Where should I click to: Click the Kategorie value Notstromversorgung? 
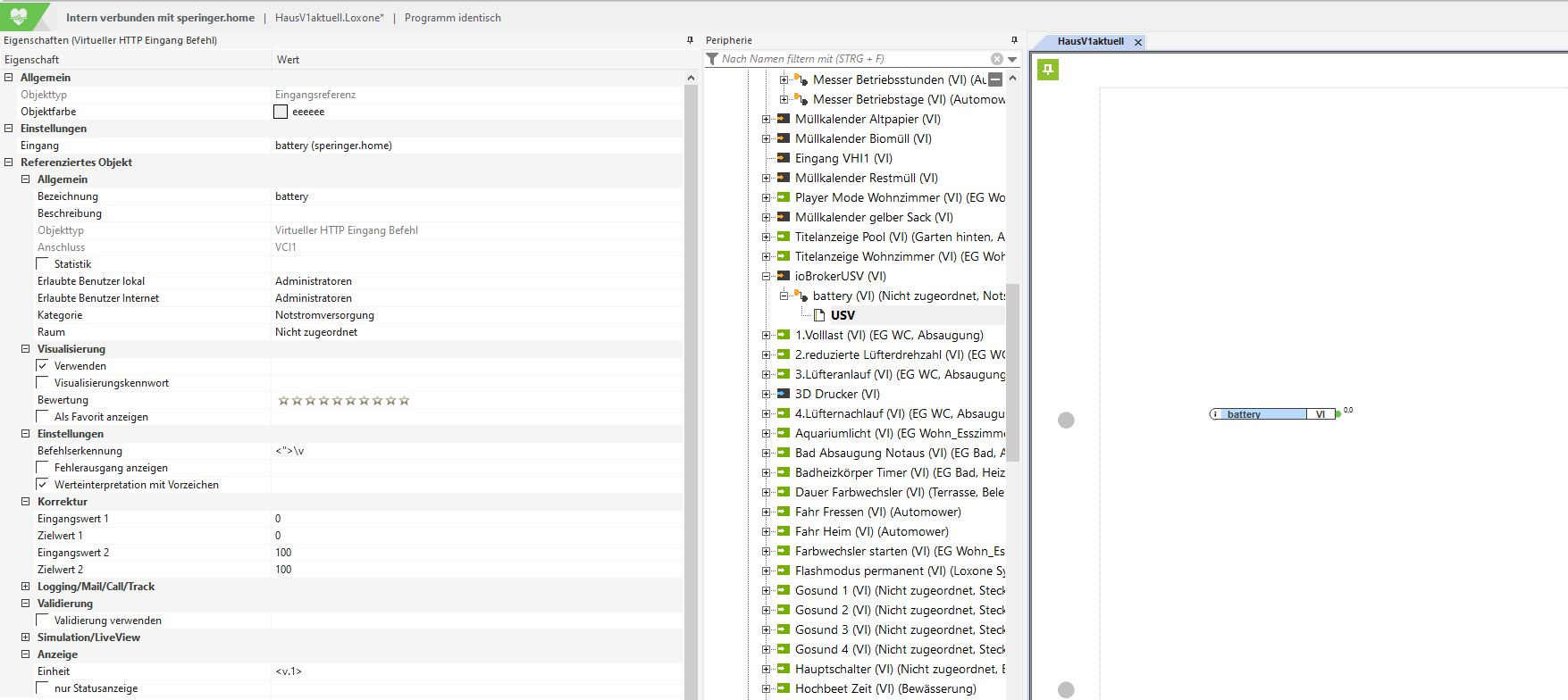[x=324, y=315]
